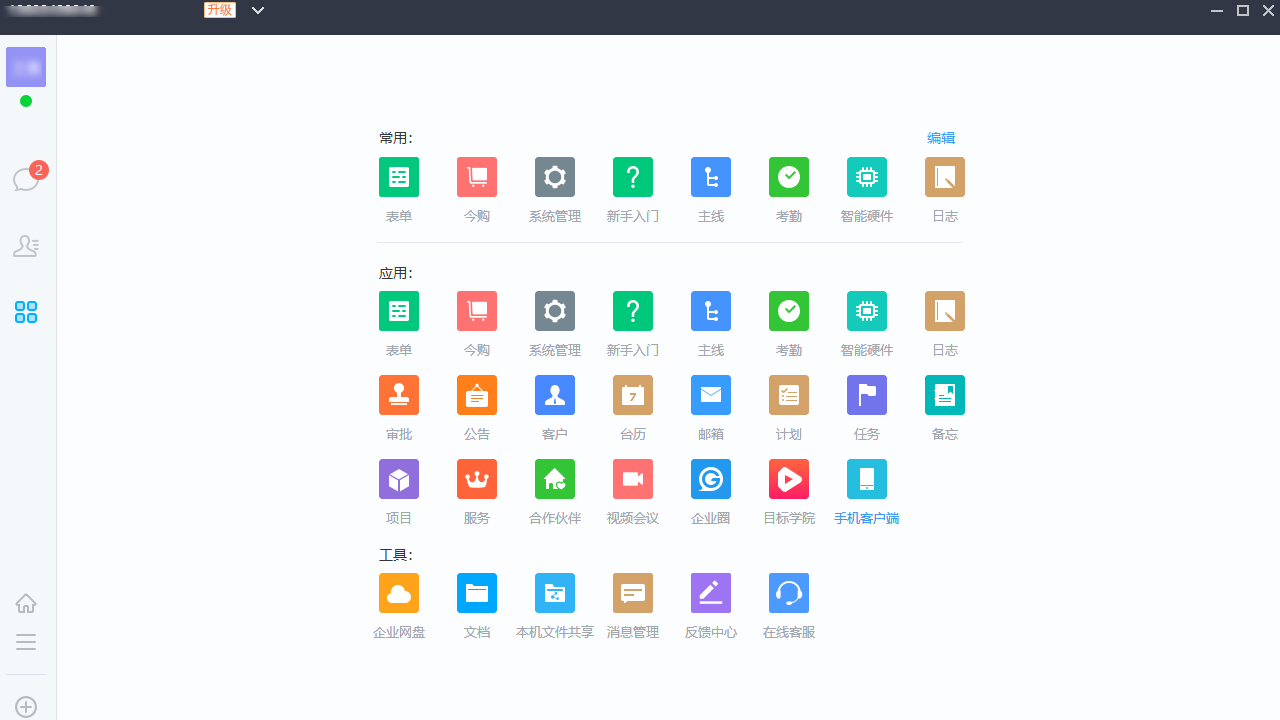This screenshot has height=720, width=1280.
Task: Open the 目标学院 app icon
Action: [788, 479]
